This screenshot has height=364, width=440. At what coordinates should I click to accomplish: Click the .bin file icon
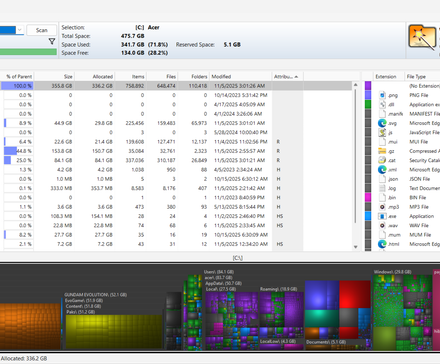tap(382, 198)
